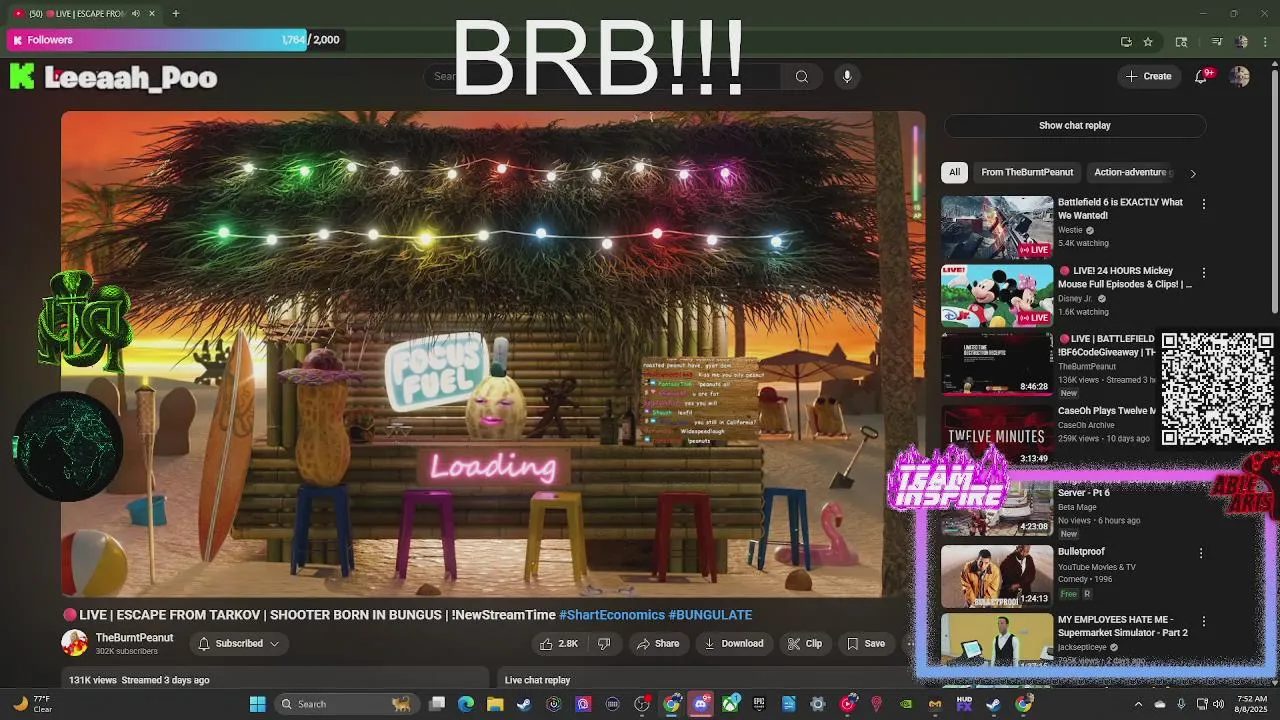1280x720 pixels.
Task: Click the OneDrive cloud tray icon
Action: (1160, 704)
